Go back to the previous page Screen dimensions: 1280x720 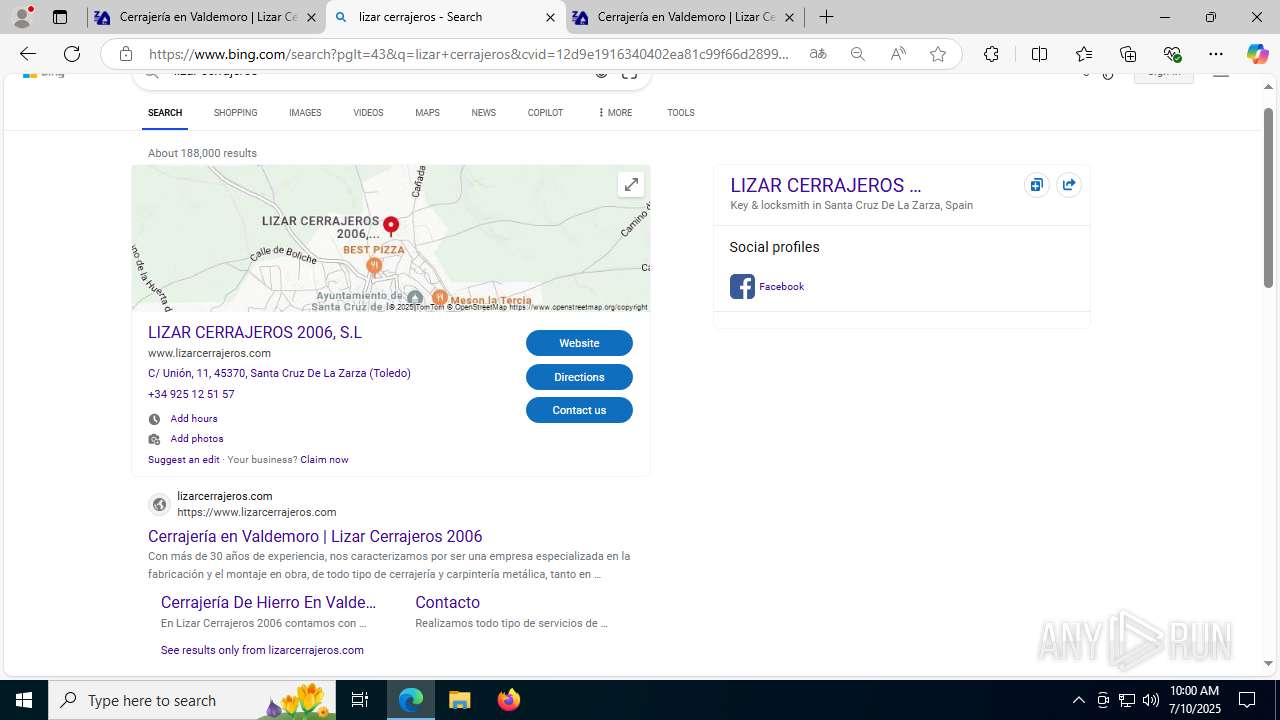(x=27, y=54)
